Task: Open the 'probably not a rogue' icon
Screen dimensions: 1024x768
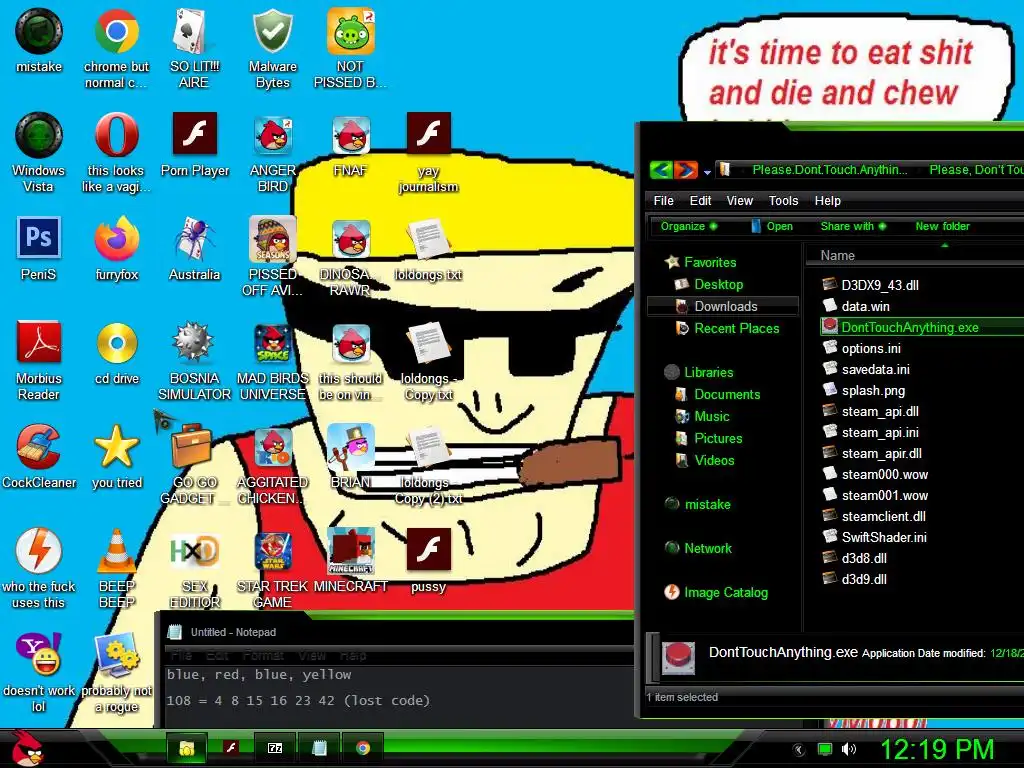Action: click(116, 672)
